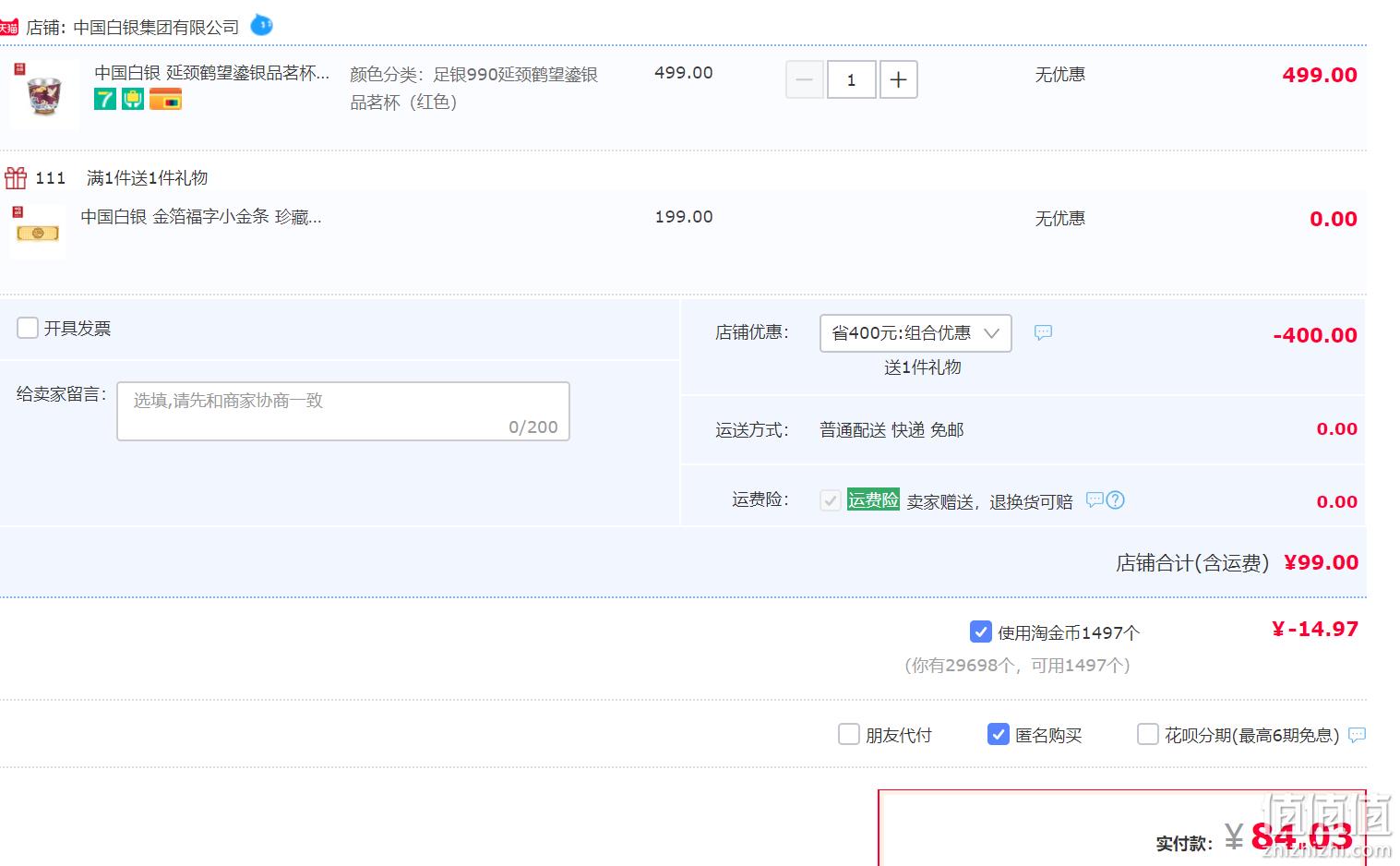Click the shop name 中国白银集团有限公司
This screenshot has height=866, width=1400.
[x=156, y=28]
